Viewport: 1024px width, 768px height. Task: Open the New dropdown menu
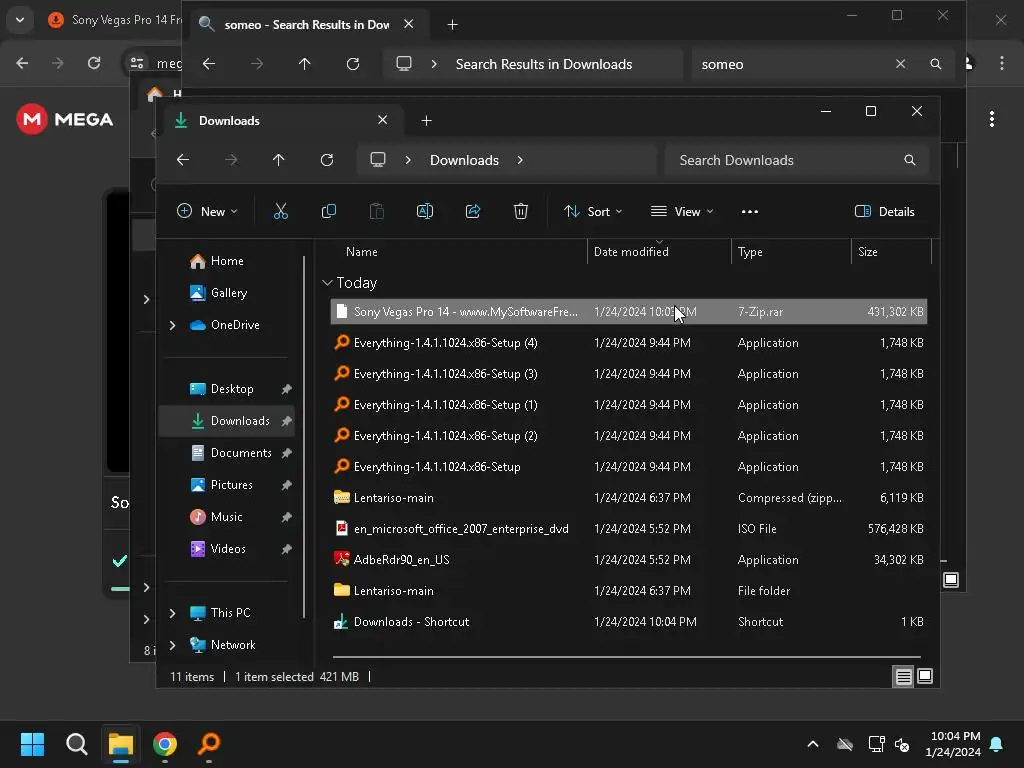click(x=207, y=212)
